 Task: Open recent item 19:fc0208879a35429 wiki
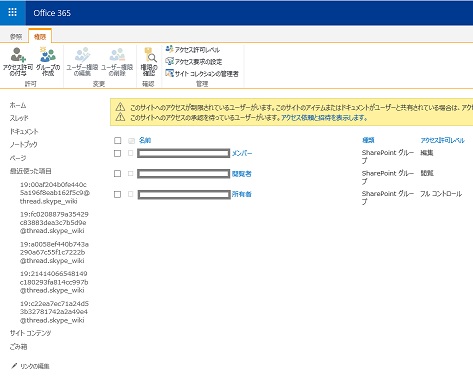54,222
